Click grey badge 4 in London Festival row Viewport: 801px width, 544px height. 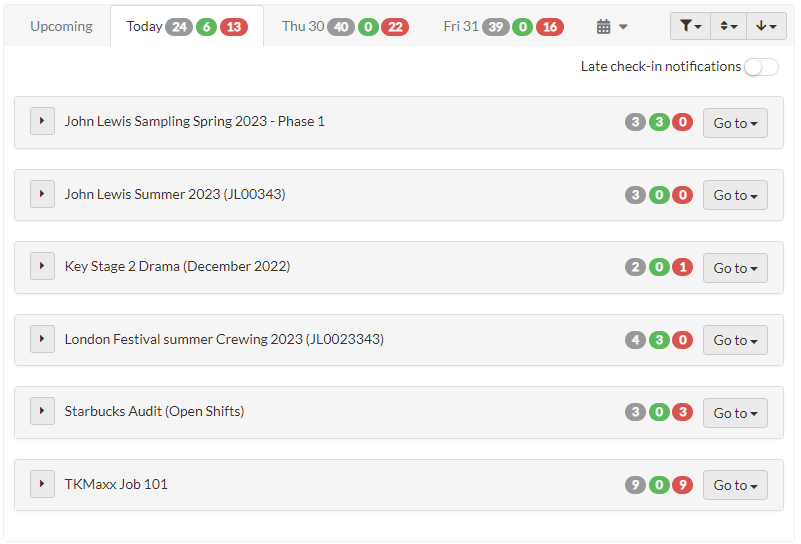(635, 340)
